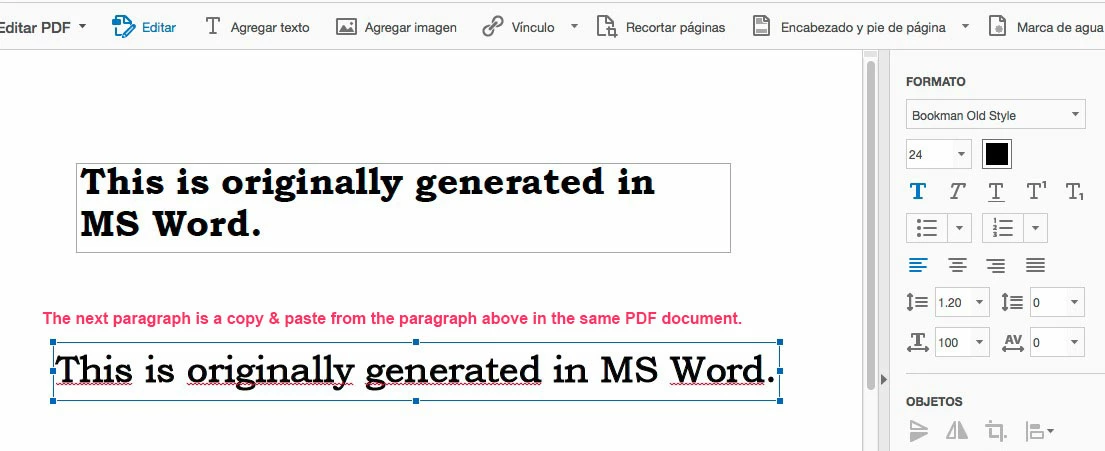The width and height of the screenshot is (1105, 451).
Task: Open the Editar PDF dropdown menu
Action: [x=42, y=27]
